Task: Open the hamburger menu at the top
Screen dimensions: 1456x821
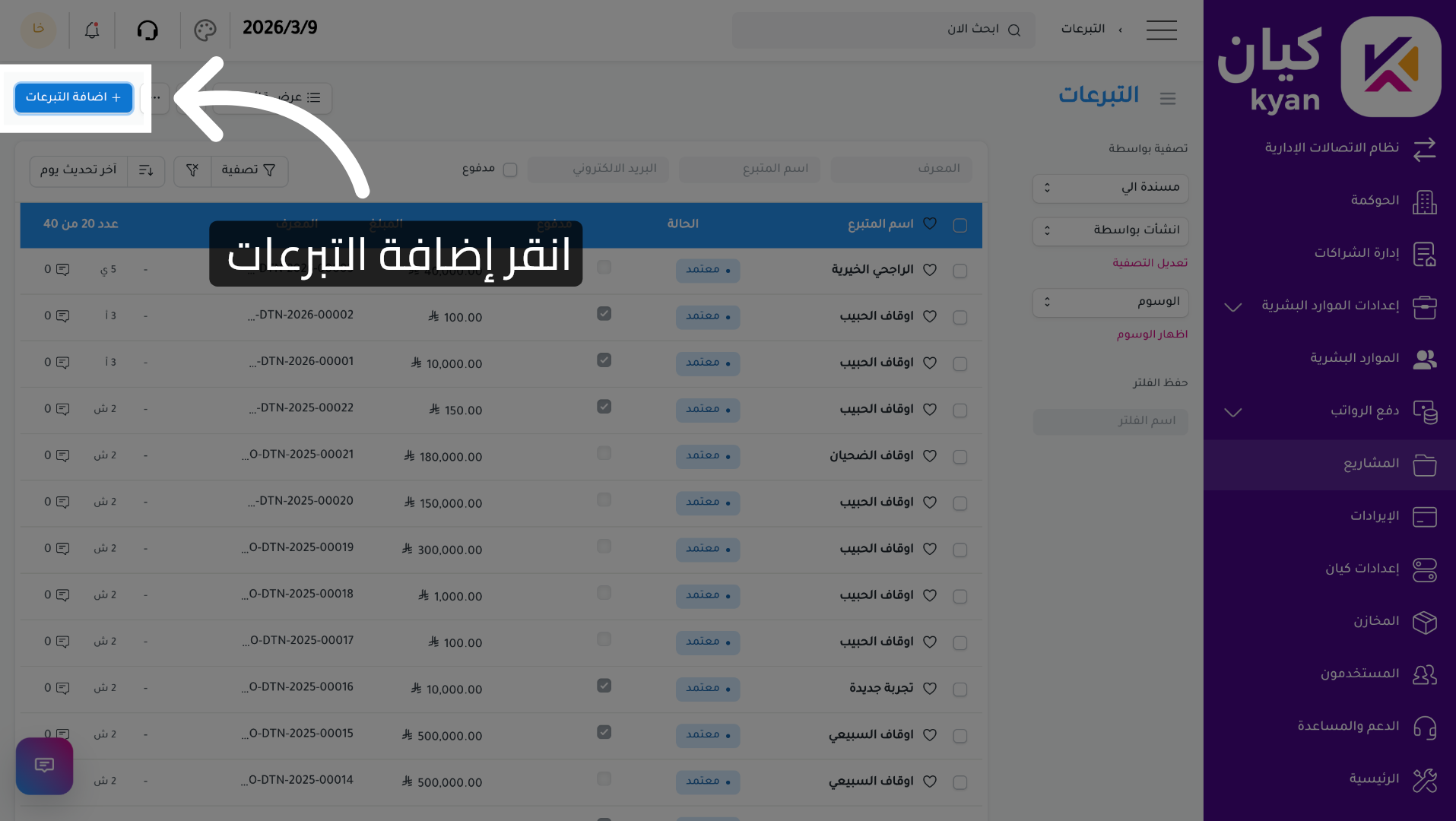Action: (x=1161, y=30)
